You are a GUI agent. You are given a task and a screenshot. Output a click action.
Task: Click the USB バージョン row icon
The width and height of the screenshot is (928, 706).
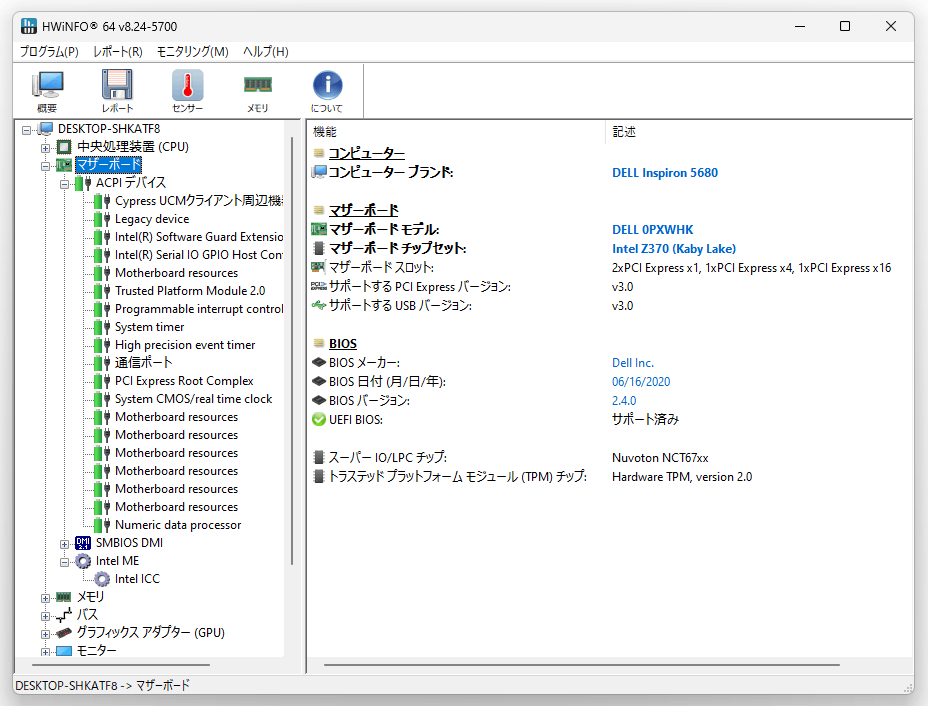pos(319,305)
